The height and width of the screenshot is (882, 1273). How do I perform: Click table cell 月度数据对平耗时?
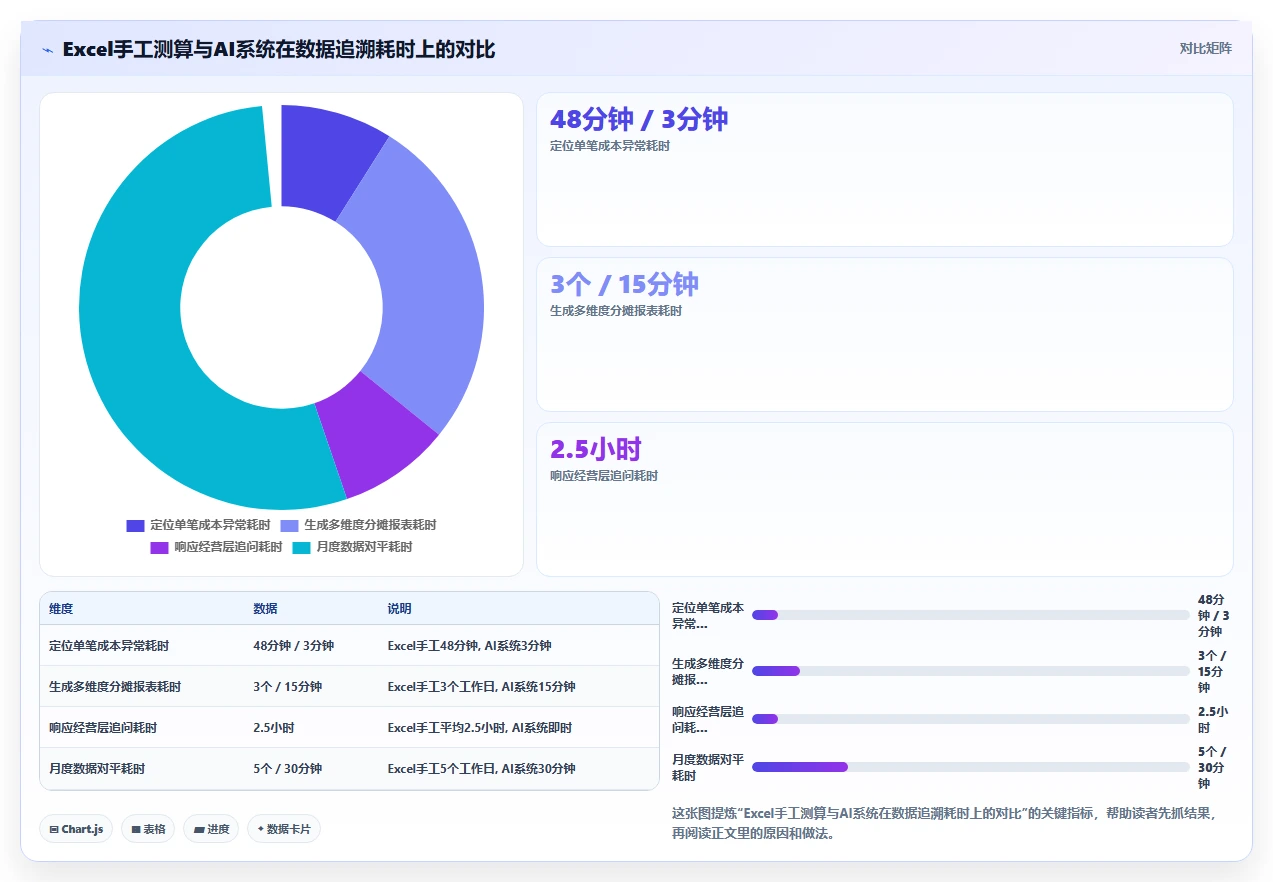pyautogui.click(x=97, y=769)
